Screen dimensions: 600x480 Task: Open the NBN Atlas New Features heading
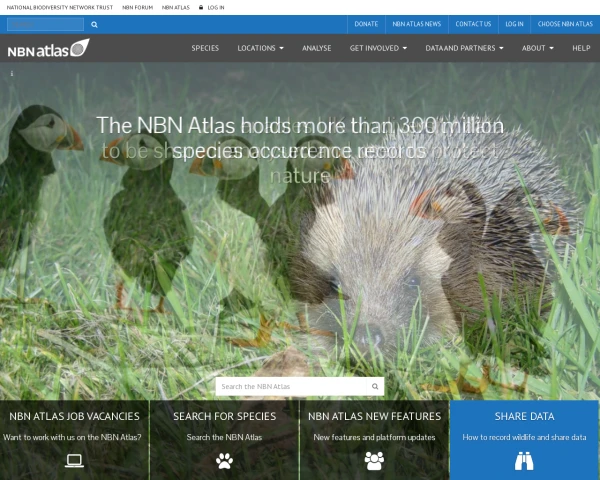tap(374, 416)
